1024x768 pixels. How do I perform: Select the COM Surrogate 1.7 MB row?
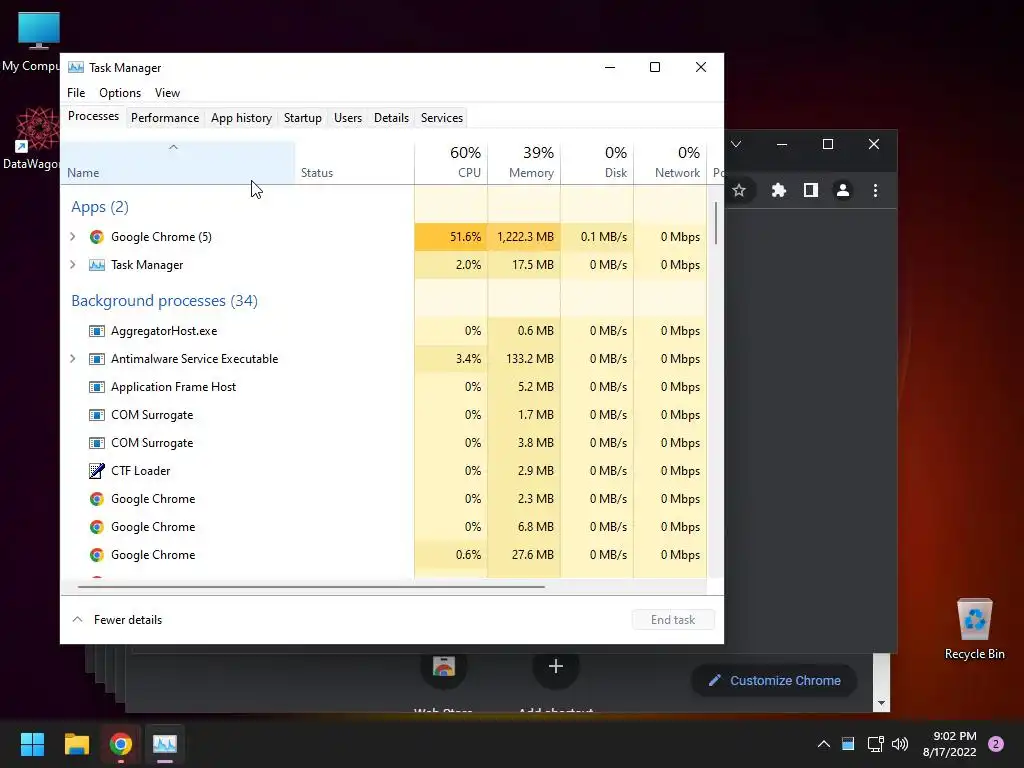coord(384,415)
